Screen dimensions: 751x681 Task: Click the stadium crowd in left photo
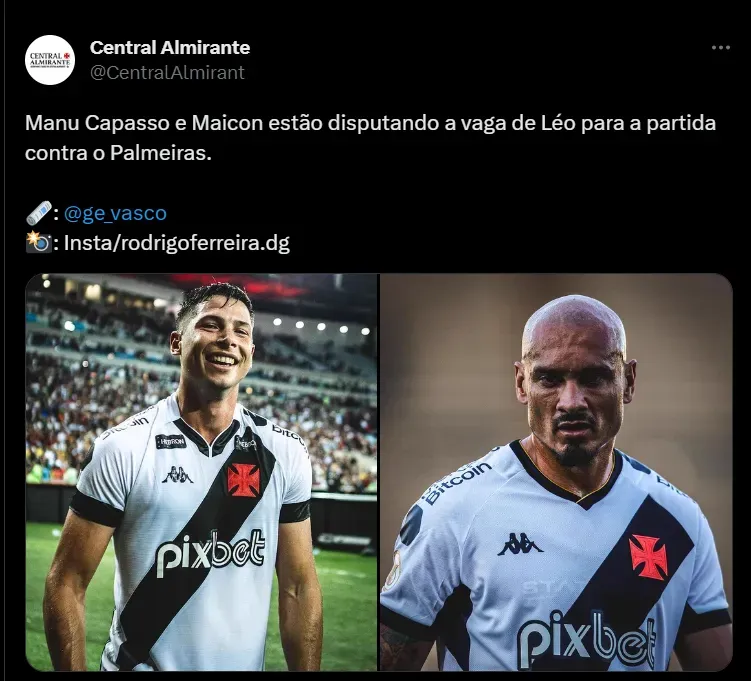pyautogui.click(x=96, y=407)
